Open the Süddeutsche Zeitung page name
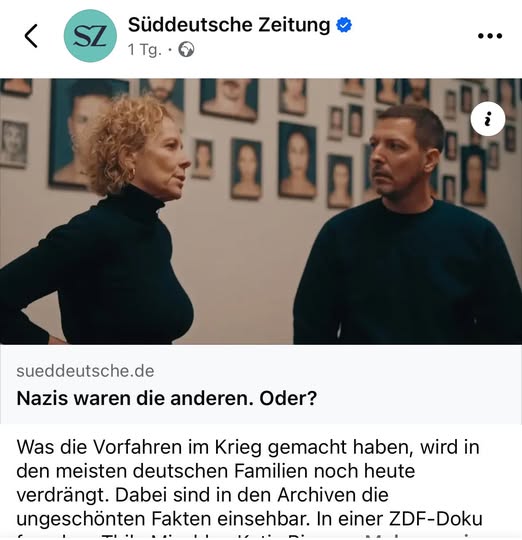 [229, 25]
